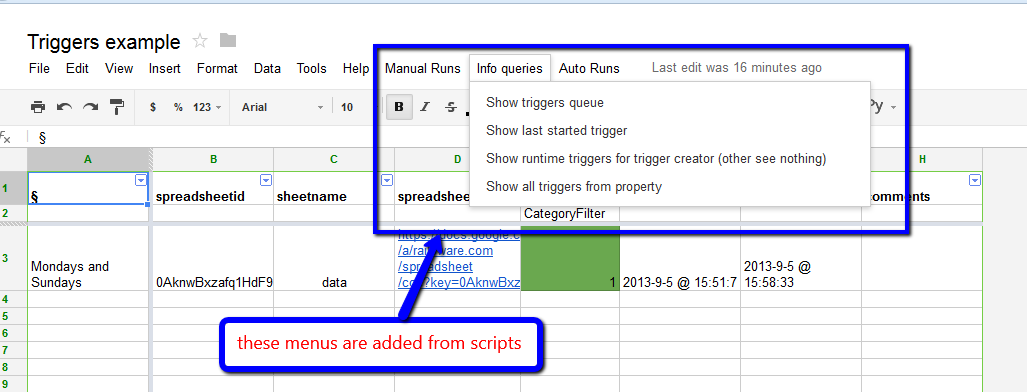Select column C header
This screenshot has height=392, width=1027.
333,159
